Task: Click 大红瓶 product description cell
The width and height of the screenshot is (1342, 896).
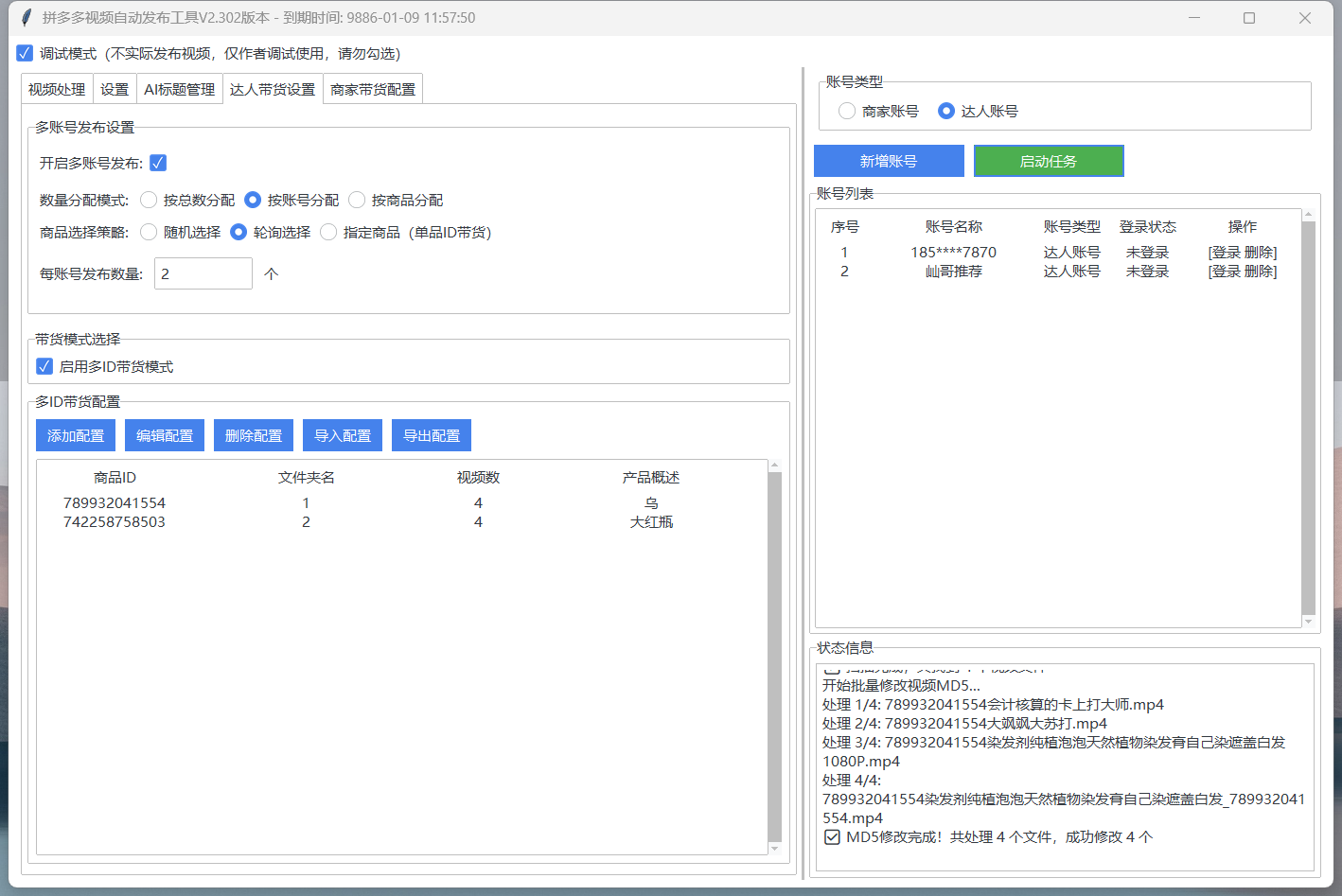Action: click(651, 521)
